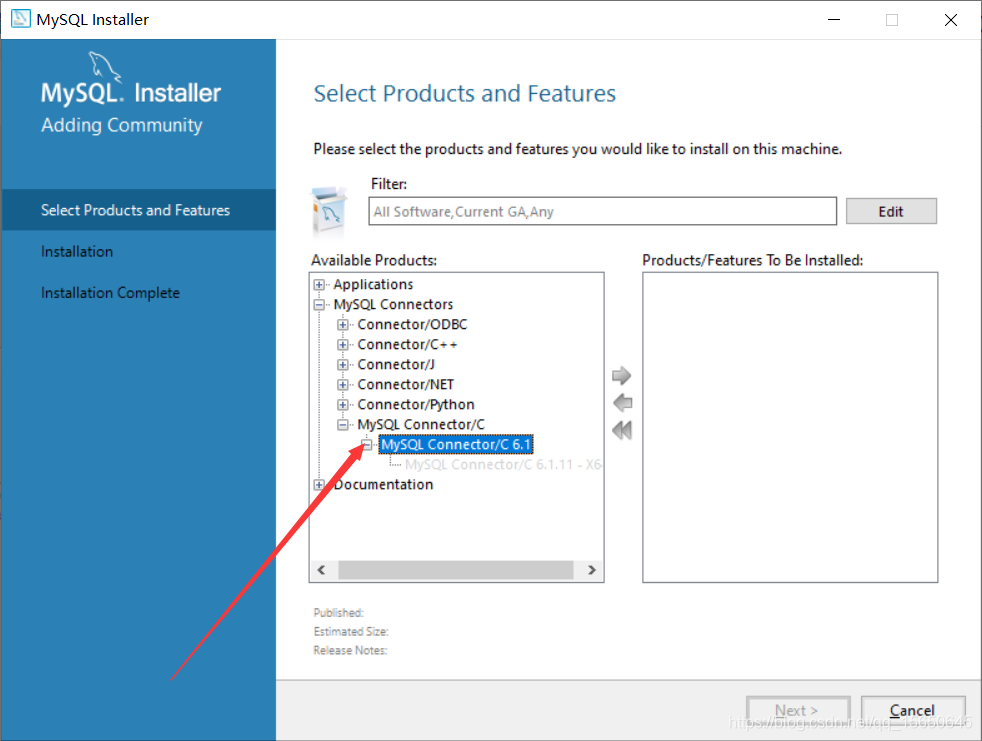Click the dolphin logo in the sidebar
Viewport: 982px width, 741px height.
tap(104, 67)
